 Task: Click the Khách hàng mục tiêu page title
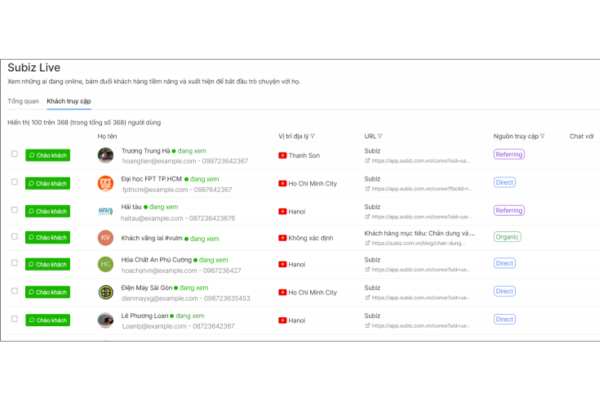pos(419,233)
